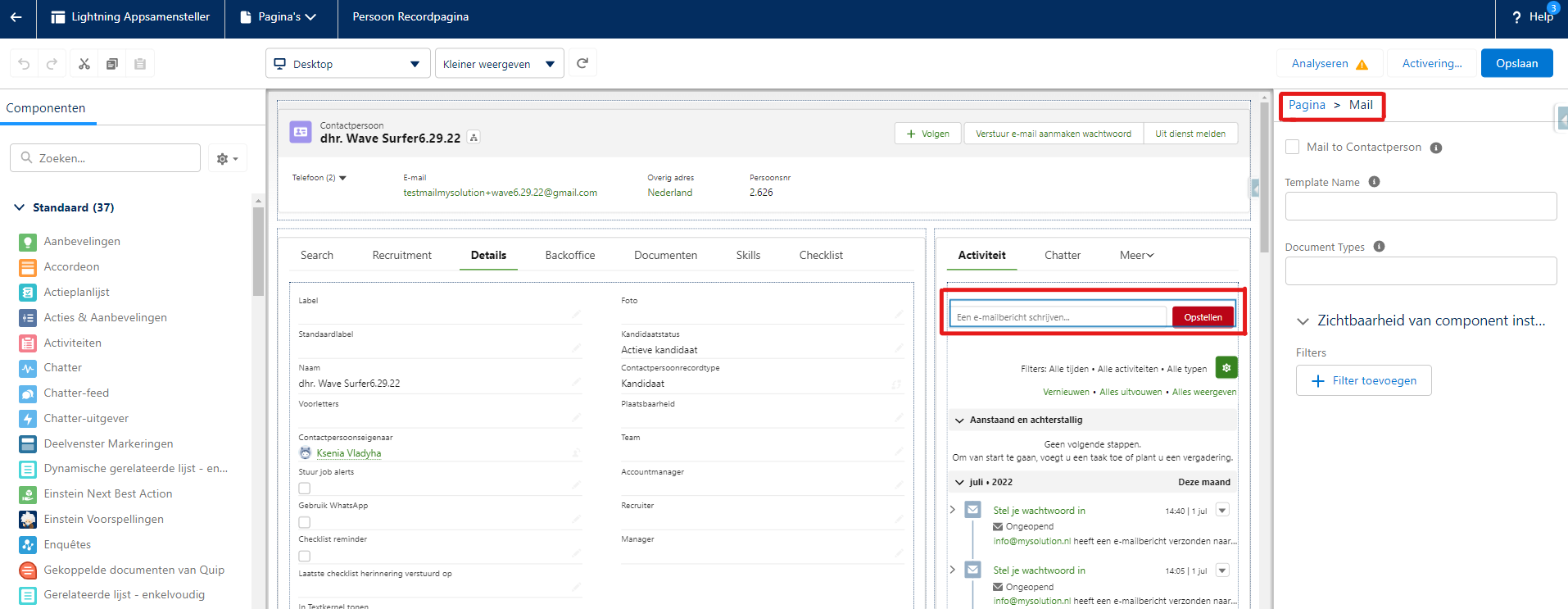Click the Opstellen email button

pyautogui.click(x=1203, y=317)
